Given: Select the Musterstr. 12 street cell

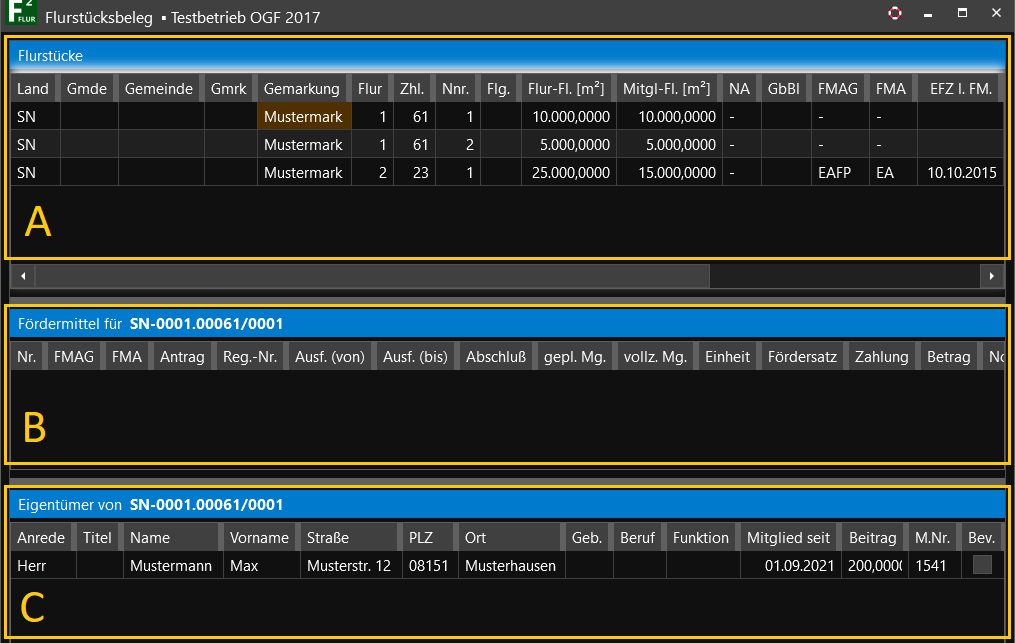Looking at the screenshot, I should 349,566.
